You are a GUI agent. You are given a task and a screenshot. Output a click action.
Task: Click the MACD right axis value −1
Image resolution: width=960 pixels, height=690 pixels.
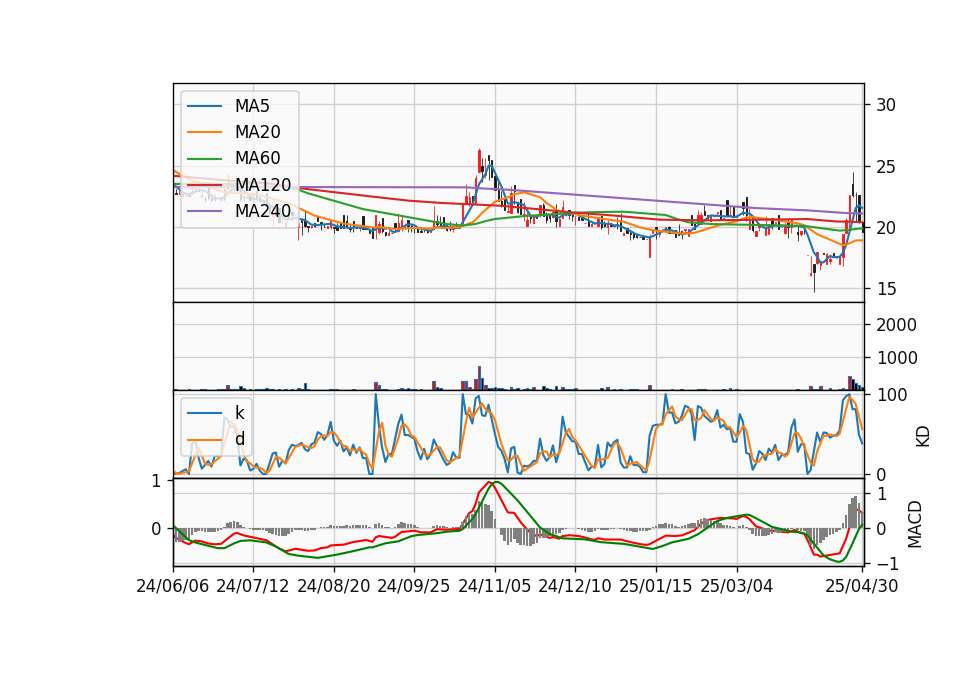pos(887,563)
